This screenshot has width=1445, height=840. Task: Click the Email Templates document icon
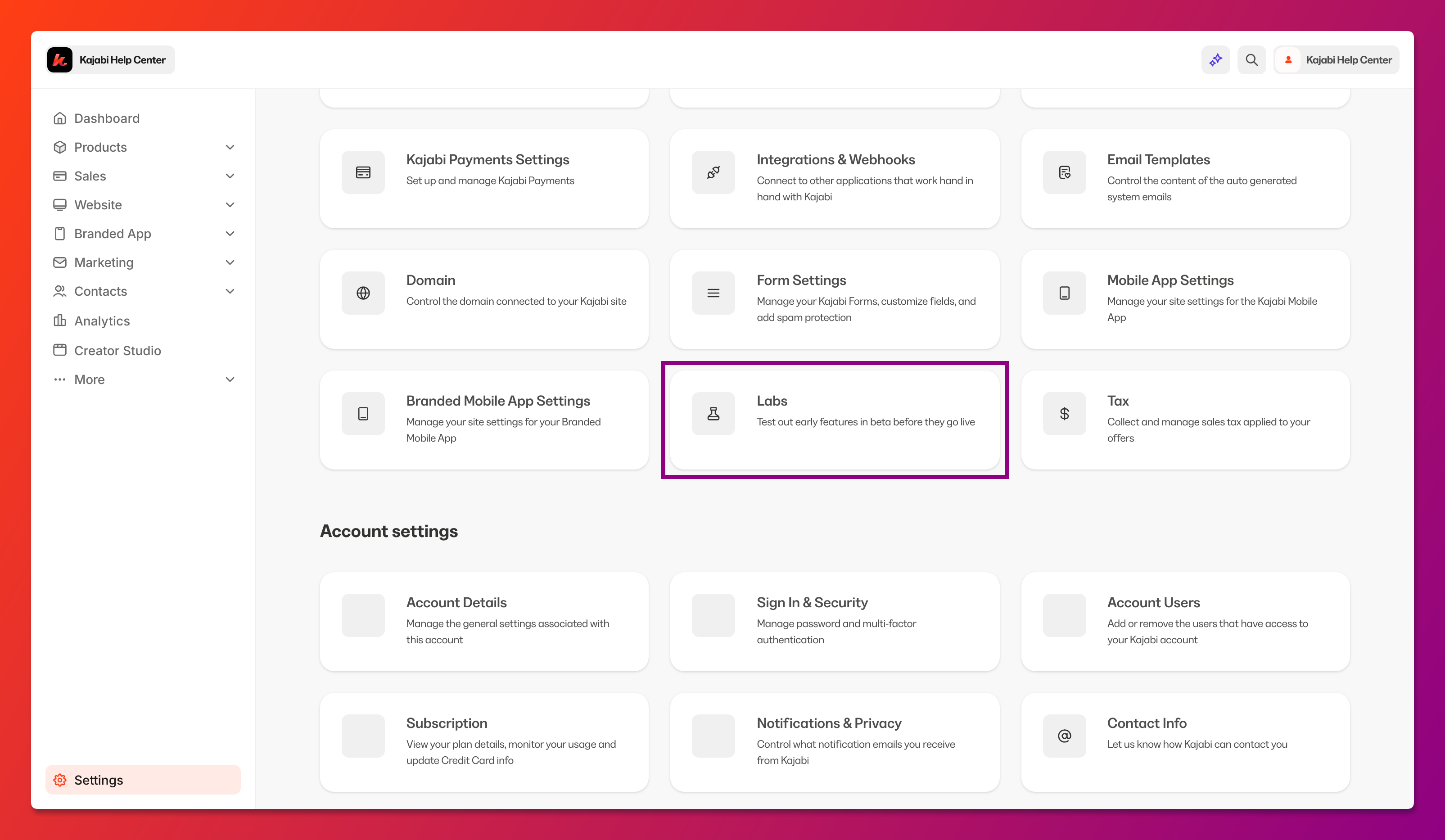[x=1064, y=172]
